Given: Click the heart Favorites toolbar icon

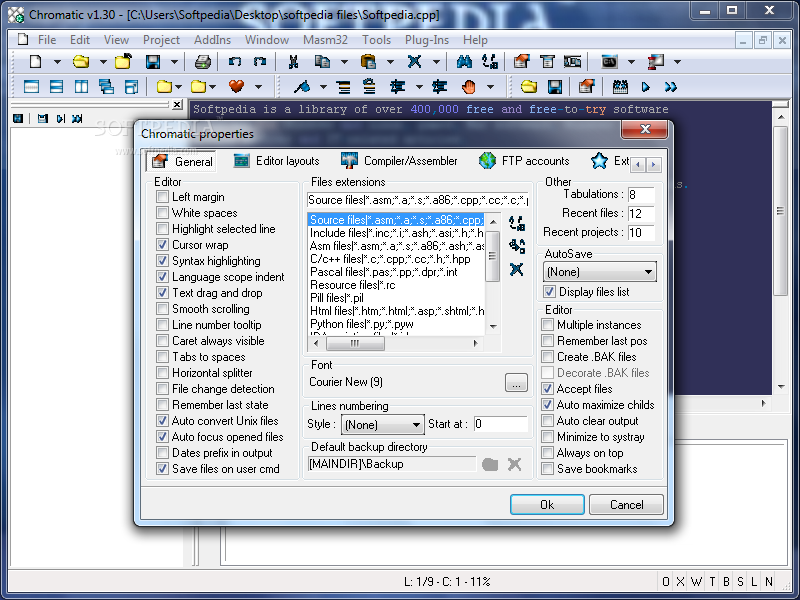Looking at the screenshot, I should (236, 87).
